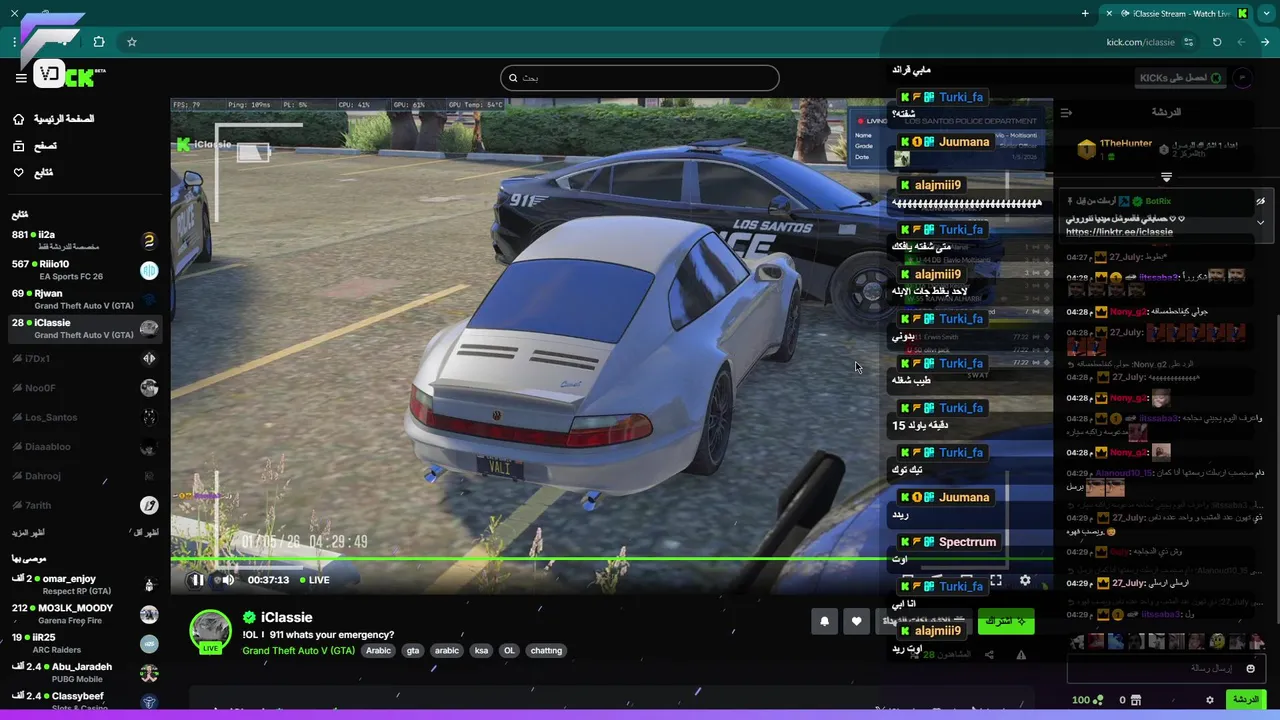Select the chatting tag chip
This screenshot has width=1280, height=720.
pos(546,650)
